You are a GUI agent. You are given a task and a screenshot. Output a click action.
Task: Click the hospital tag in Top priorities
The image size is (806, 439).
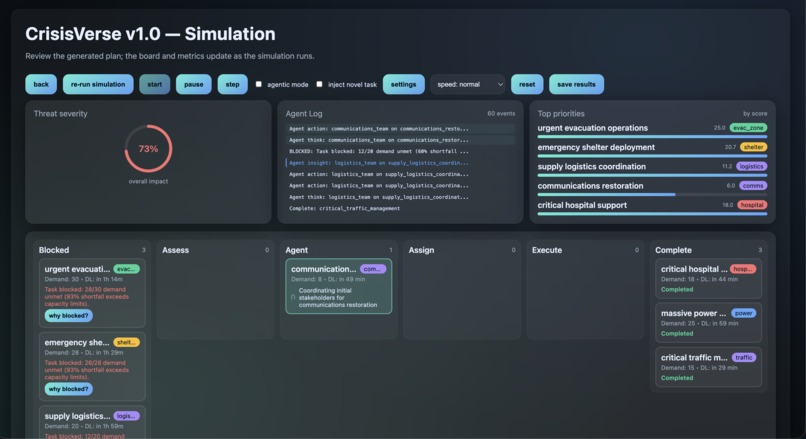752,205
